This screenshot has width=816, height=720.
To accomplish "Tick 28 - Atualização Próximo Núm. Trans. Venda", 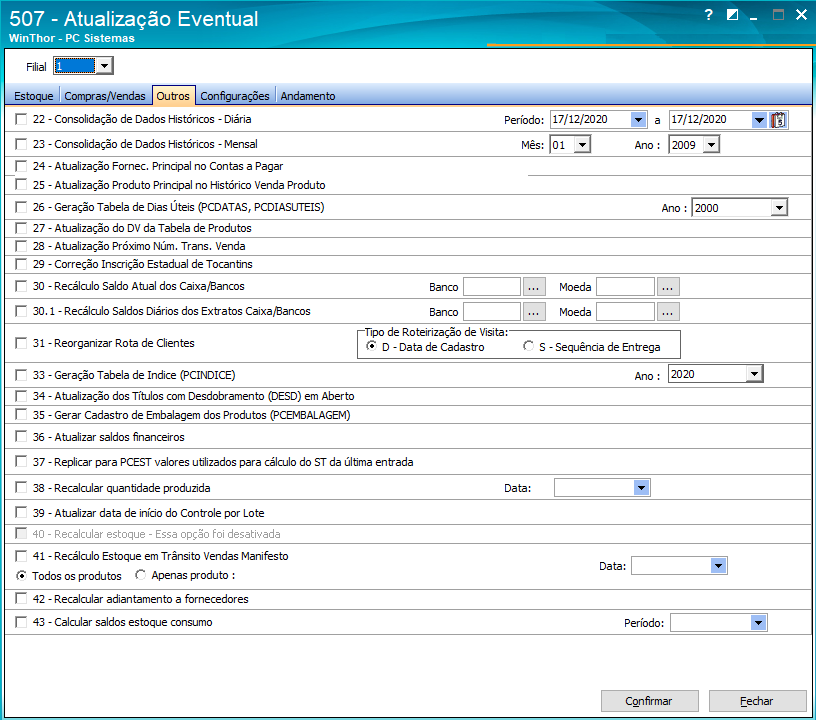I will point(21,246).
